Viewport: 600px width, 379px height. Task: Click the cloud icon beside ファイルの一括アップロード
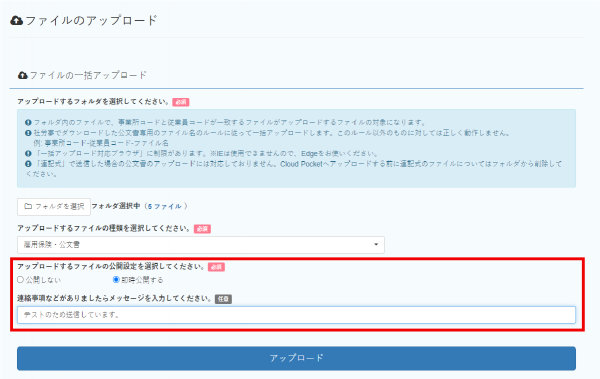[23, 75]
